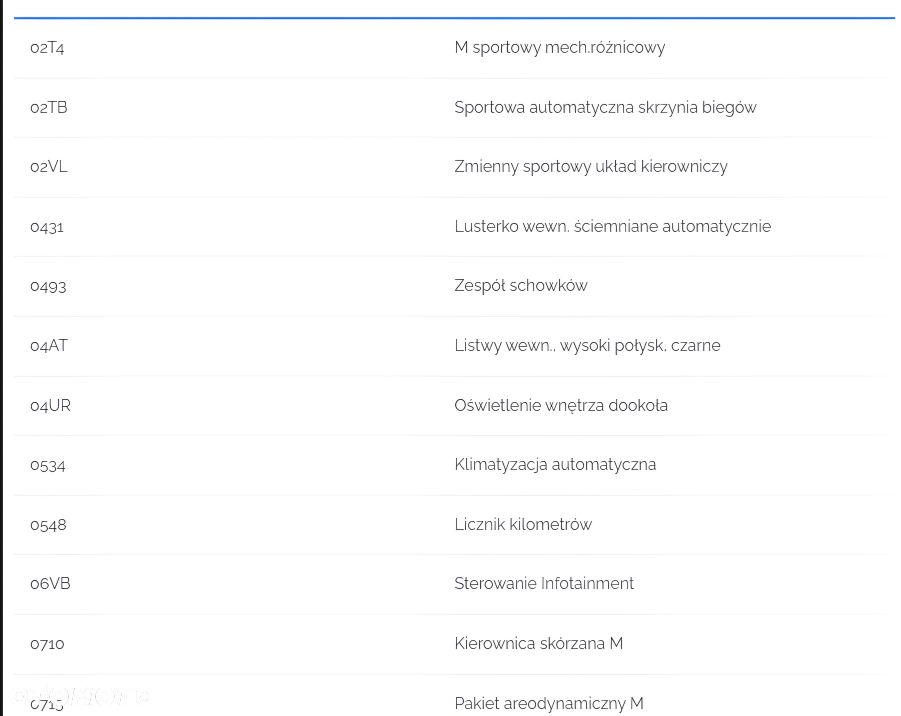The image size is (901, 716).
Task: Select Sportowa automatyczna skrzynia biegów text
Action: (x=605, y=107)
